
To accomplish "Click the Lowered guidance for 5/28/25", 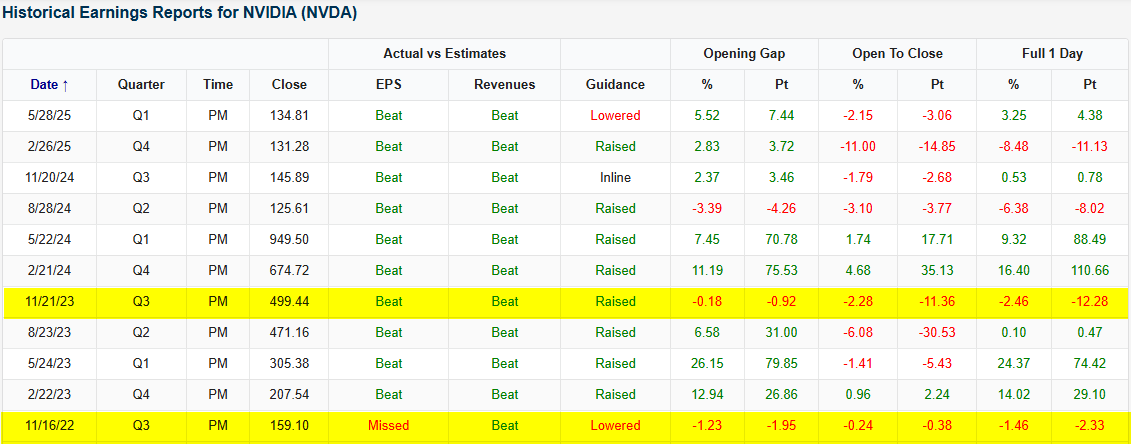I will point(615,116).
